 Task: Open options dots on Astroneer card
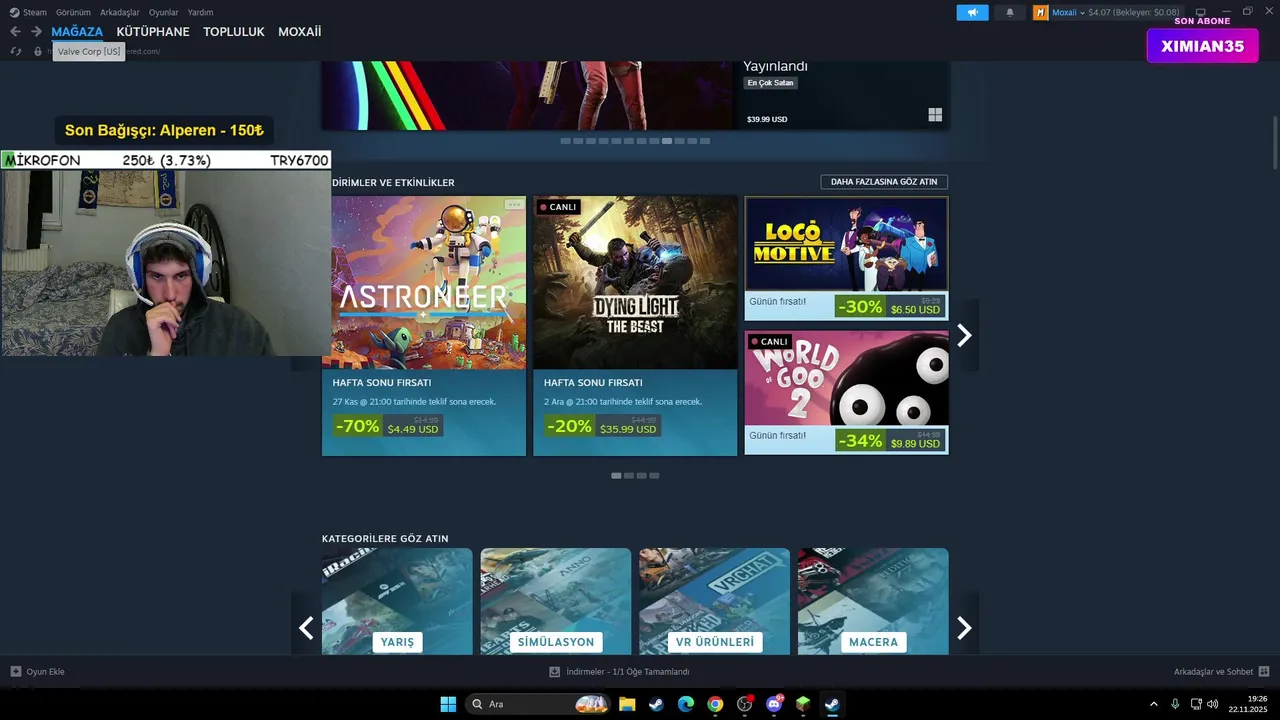coord(514,204)
